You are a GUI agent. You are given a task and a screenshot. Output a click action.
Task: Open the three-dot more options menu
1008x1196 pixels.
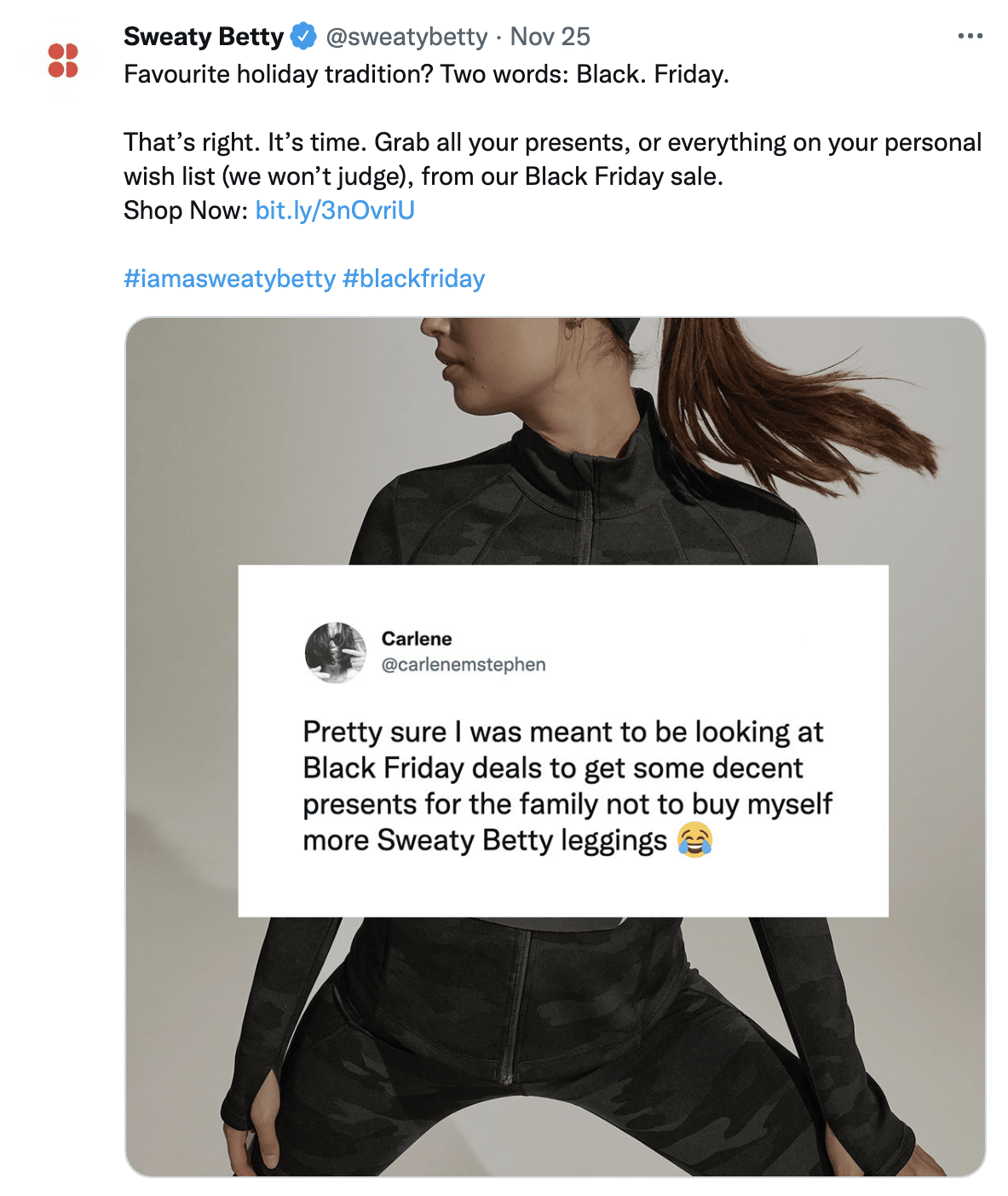click(x=970, y=36)
